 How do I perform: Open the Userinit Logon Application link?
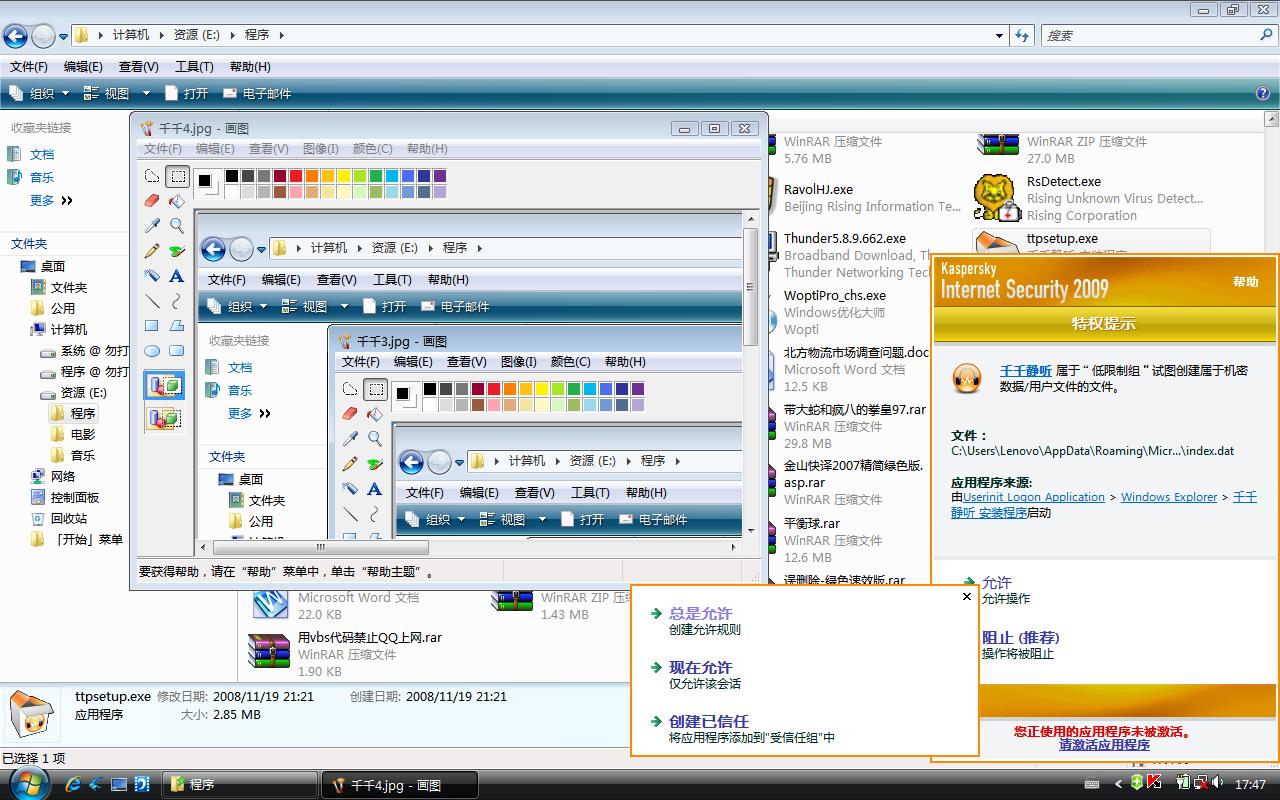point(1034,497)
